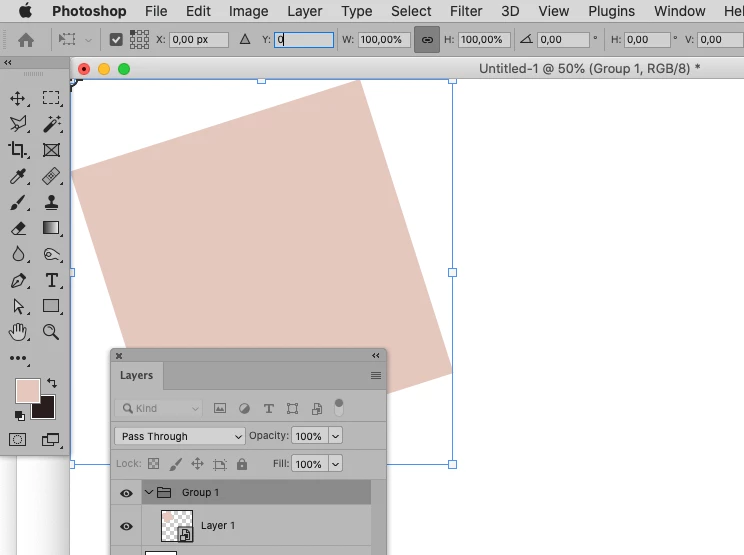This screenshot has width=744, height=555.
Task: Select the Frame tool
Action: pyautogui.click(x=51, y=150)
